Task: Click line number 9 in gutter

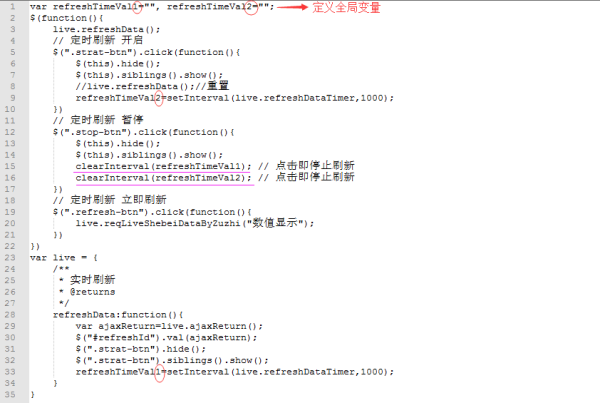Action: tap(13, 98)
